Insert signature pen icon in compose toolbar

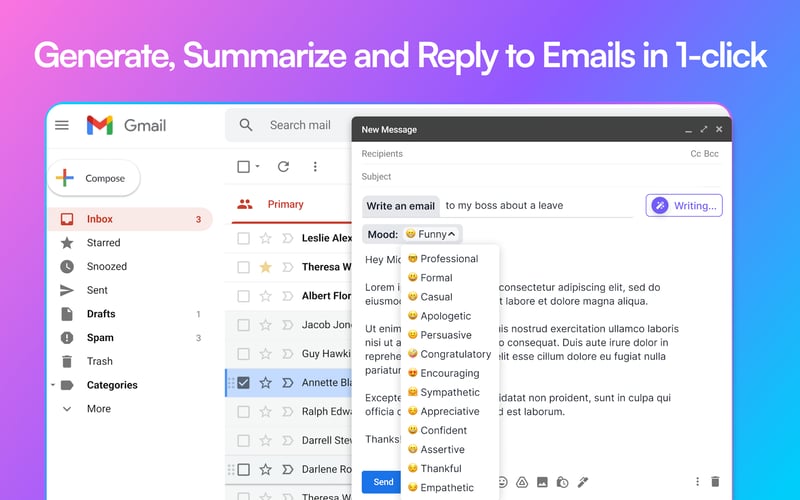[583, 482]
